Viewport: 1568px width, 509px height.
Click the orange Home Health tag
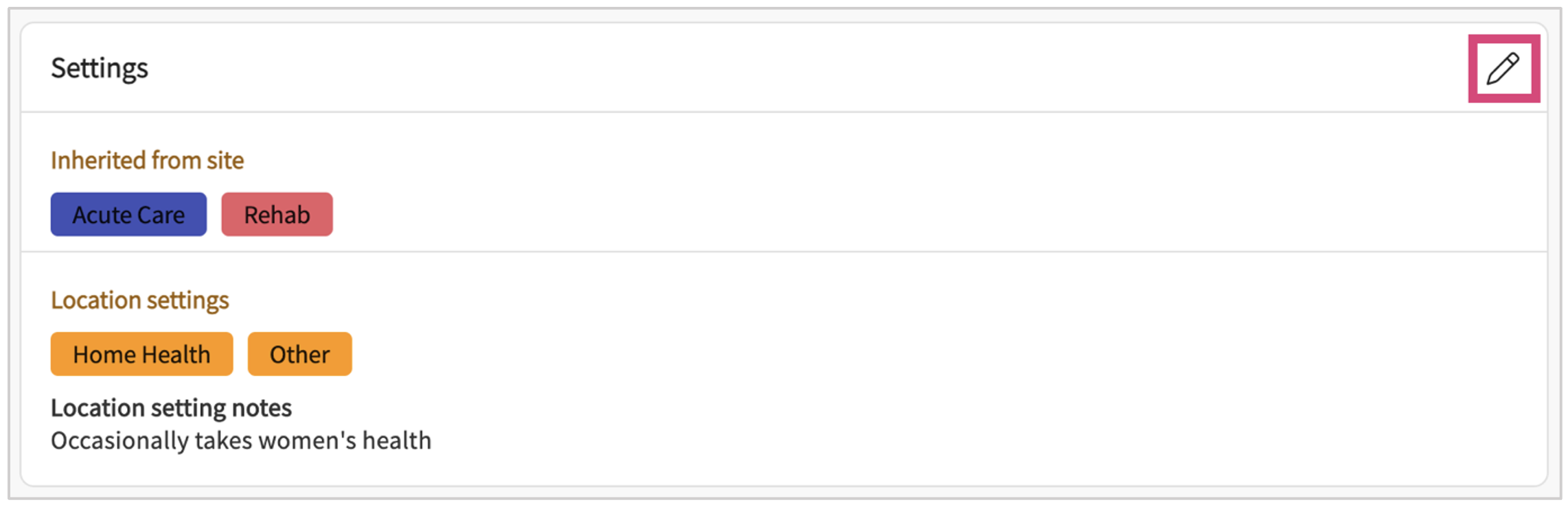pos(141,354)
